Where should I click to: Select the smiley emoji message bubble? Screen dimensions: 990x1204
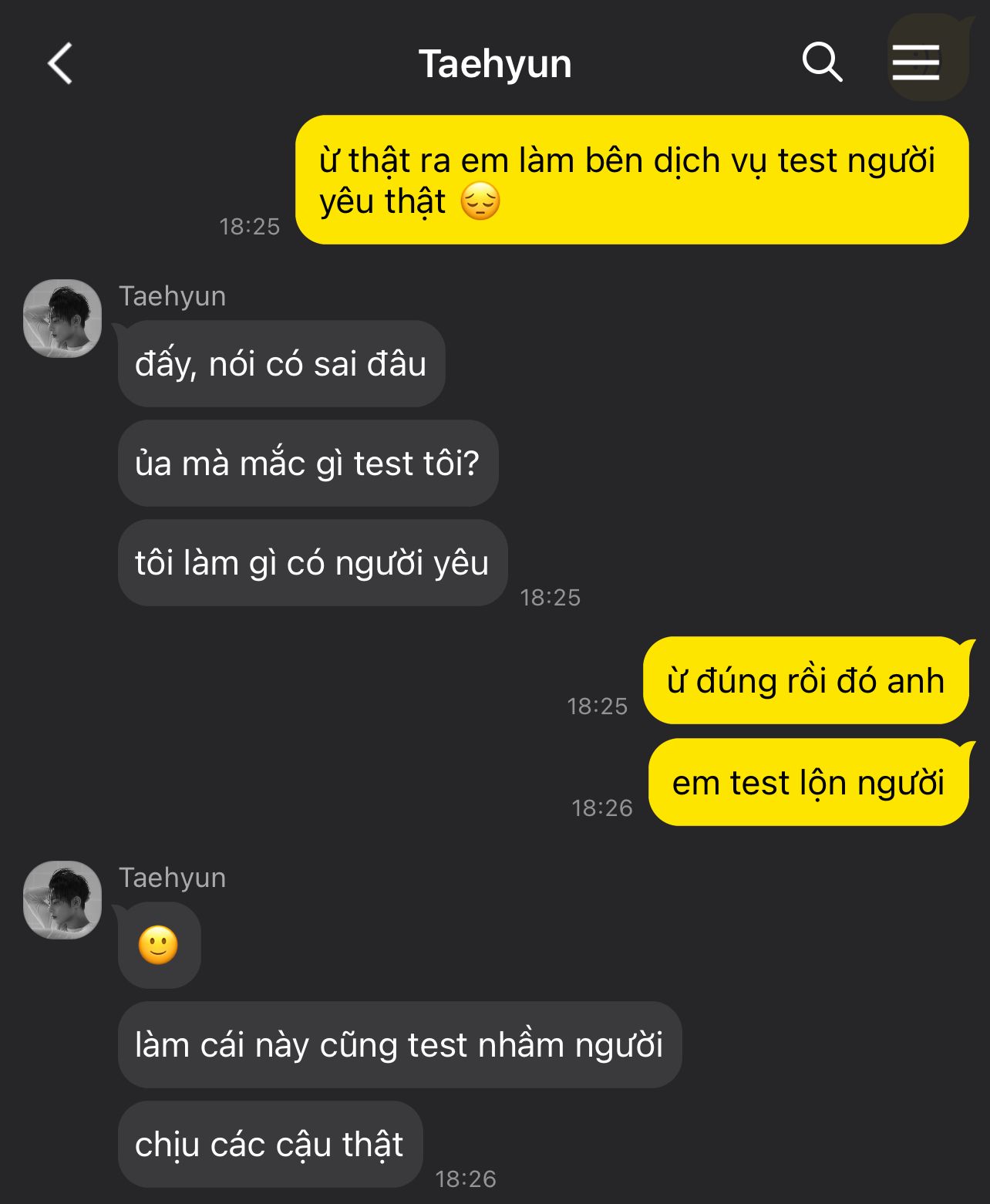(x=159, y=945)
